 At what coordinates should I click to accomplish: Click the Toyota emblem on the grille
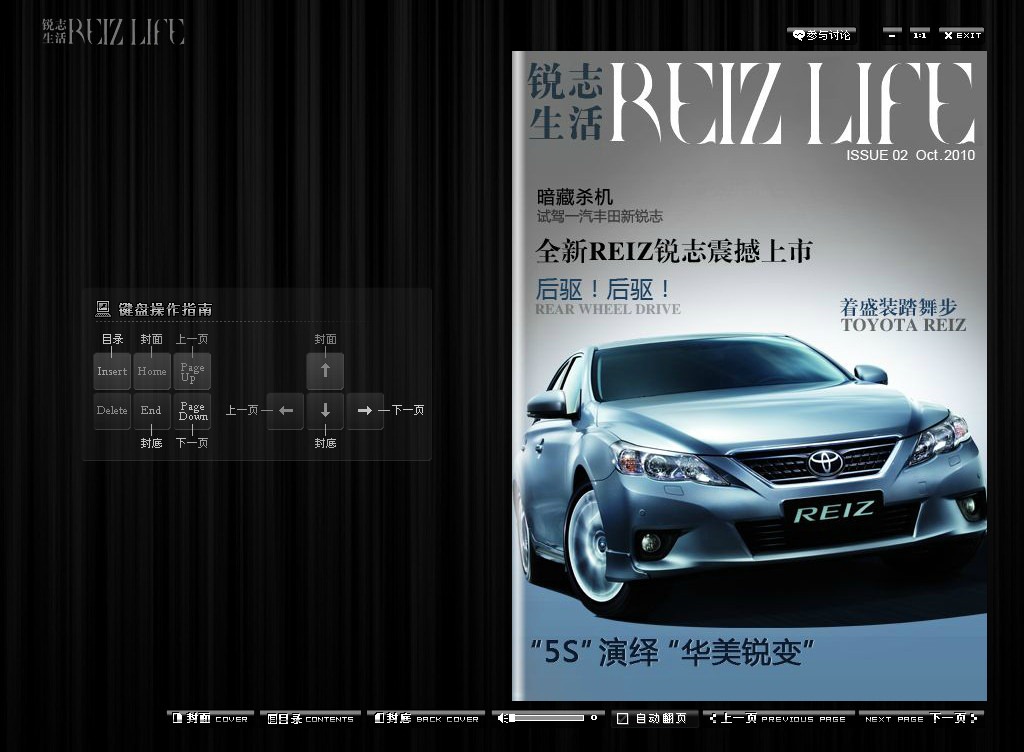pyautogui.click(x=826, y=462)
